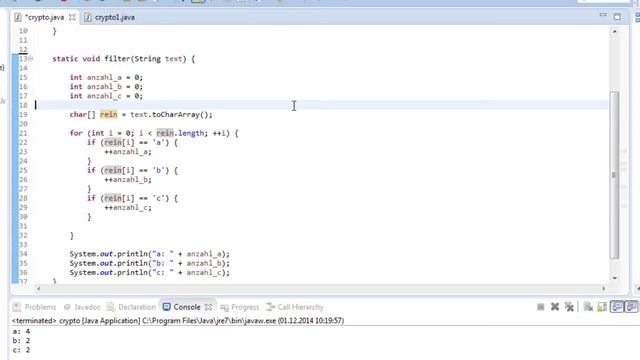Toggle Scroll Lock in Console toolbar
This screenshot has width=640, height=360.
[602, 307]
